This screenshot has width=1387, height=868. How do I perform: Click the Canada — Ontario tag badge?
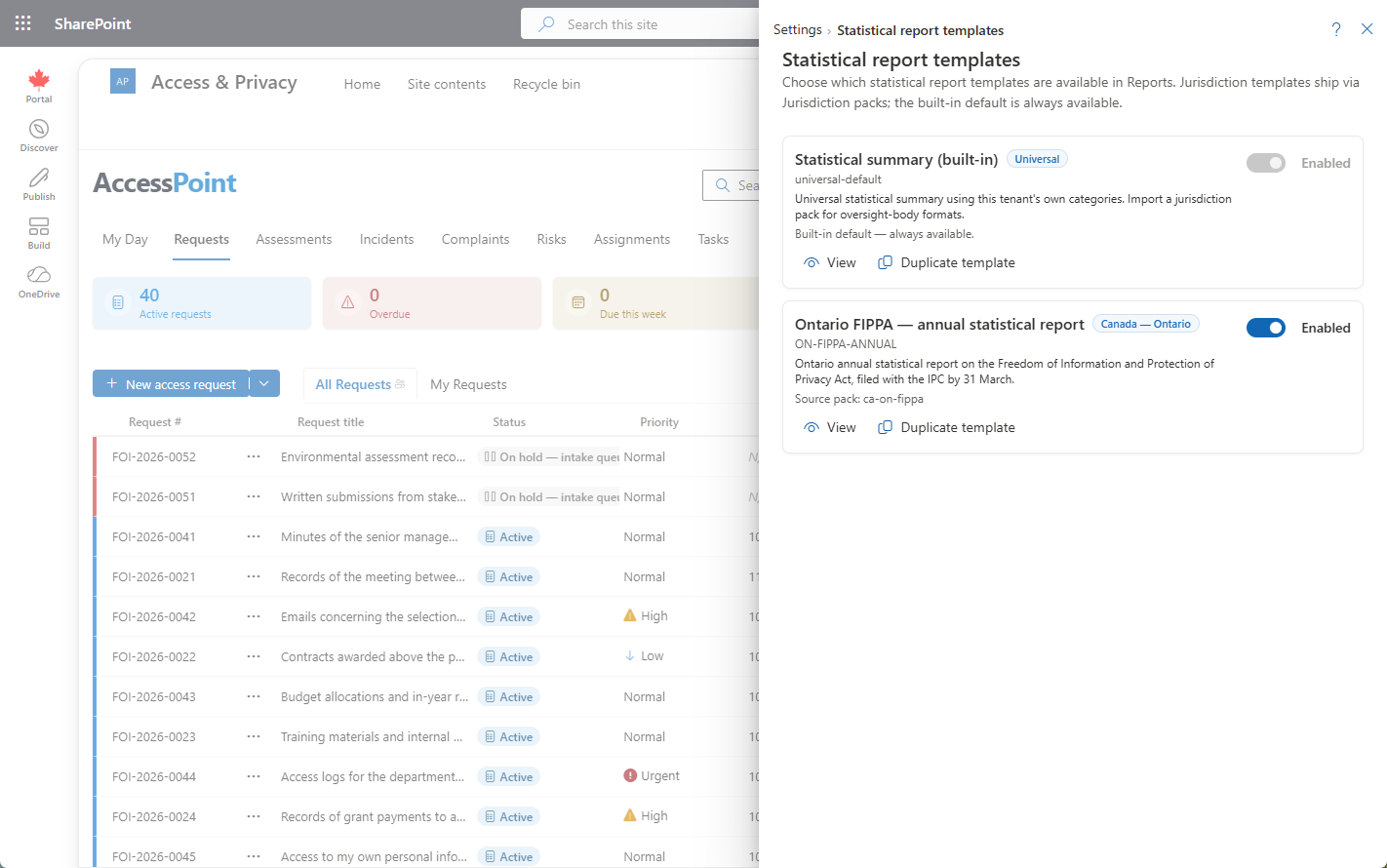[1146, 324]
